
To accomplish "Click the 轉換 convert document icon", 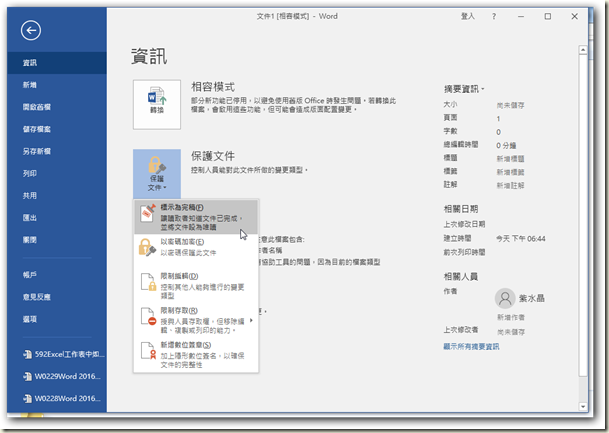I will (157, 104).
